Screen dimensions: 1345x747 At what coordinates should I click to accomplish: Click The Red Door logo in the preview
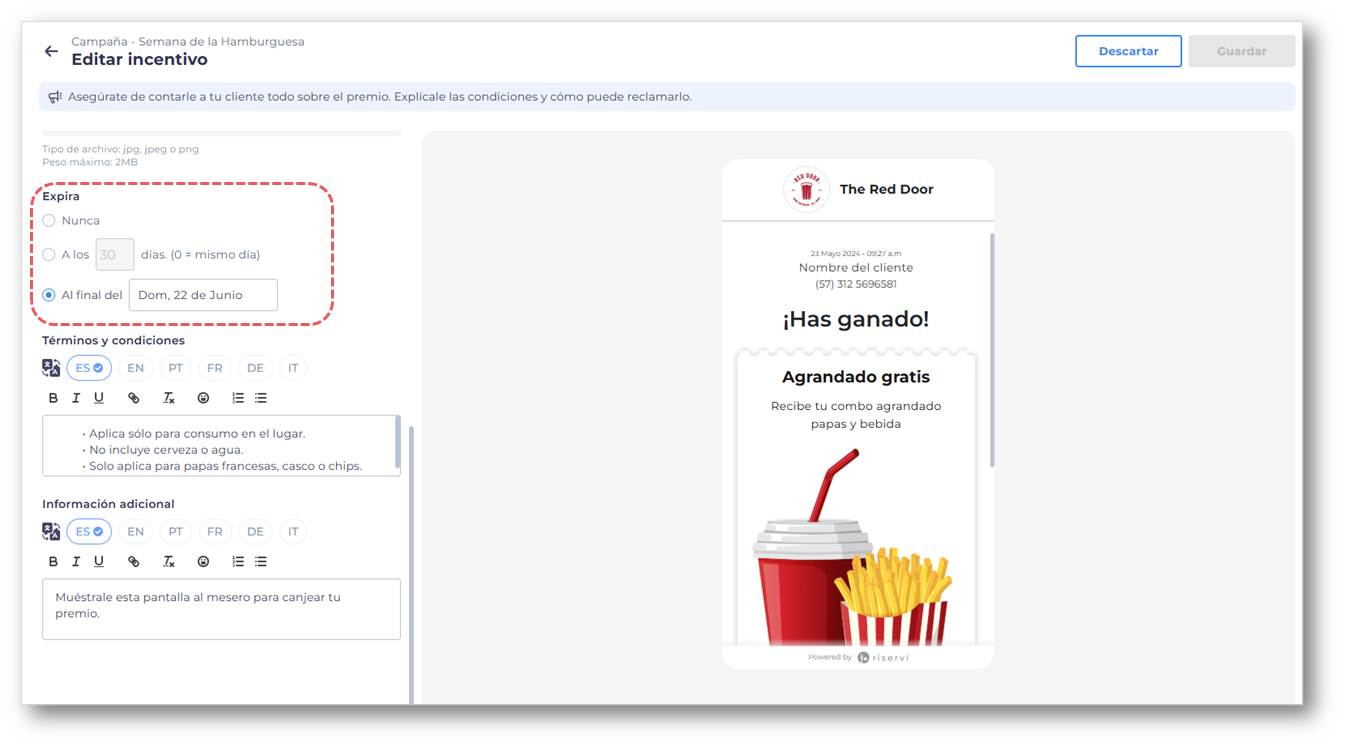[x=806, y=189]
